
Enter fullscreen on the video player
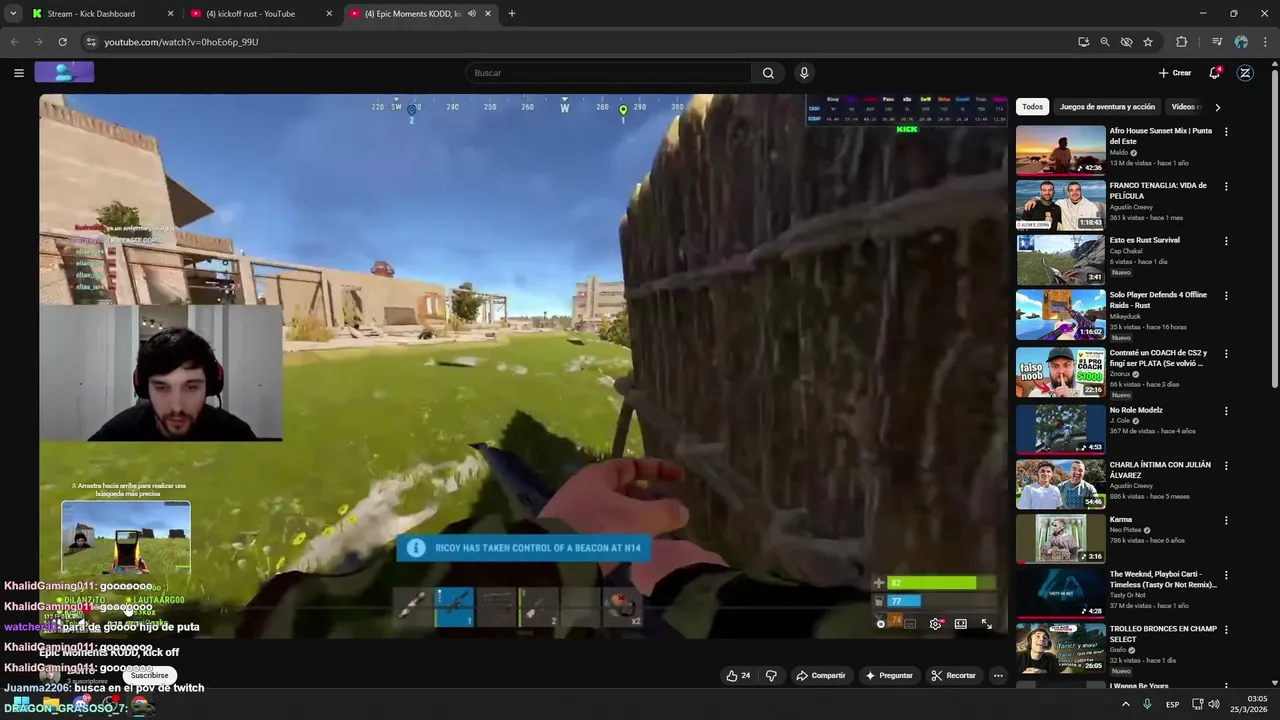pyautogui.click(x=986, y=624)
